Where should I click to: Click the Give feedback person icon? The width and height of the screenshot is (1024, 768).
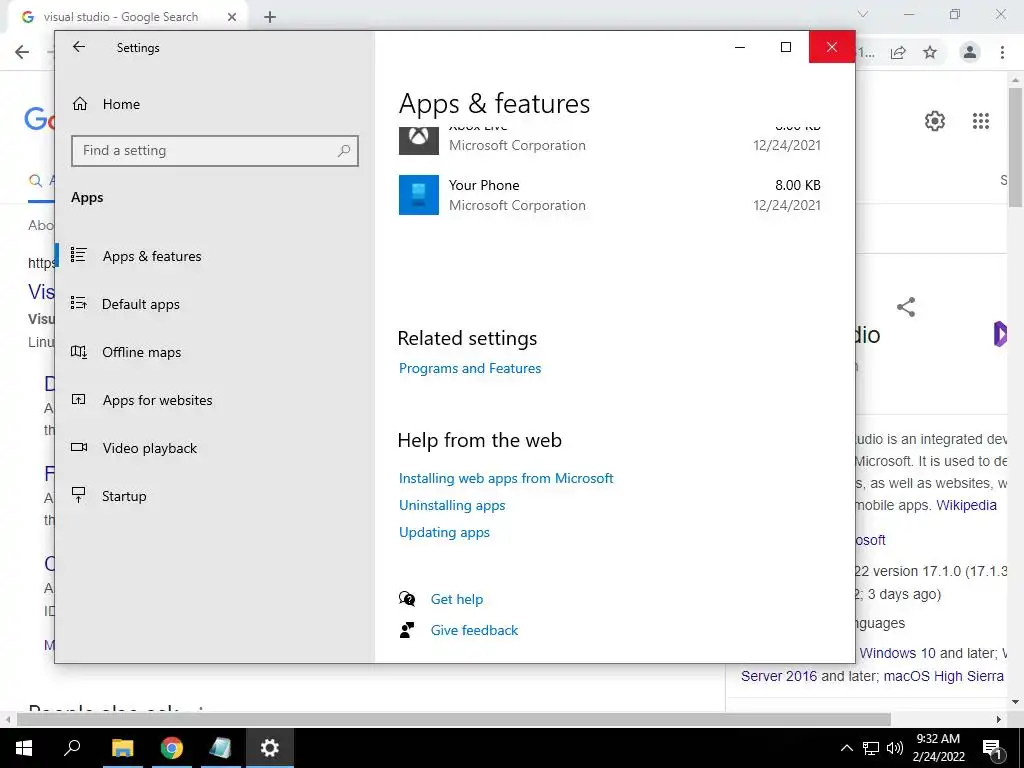407,630
